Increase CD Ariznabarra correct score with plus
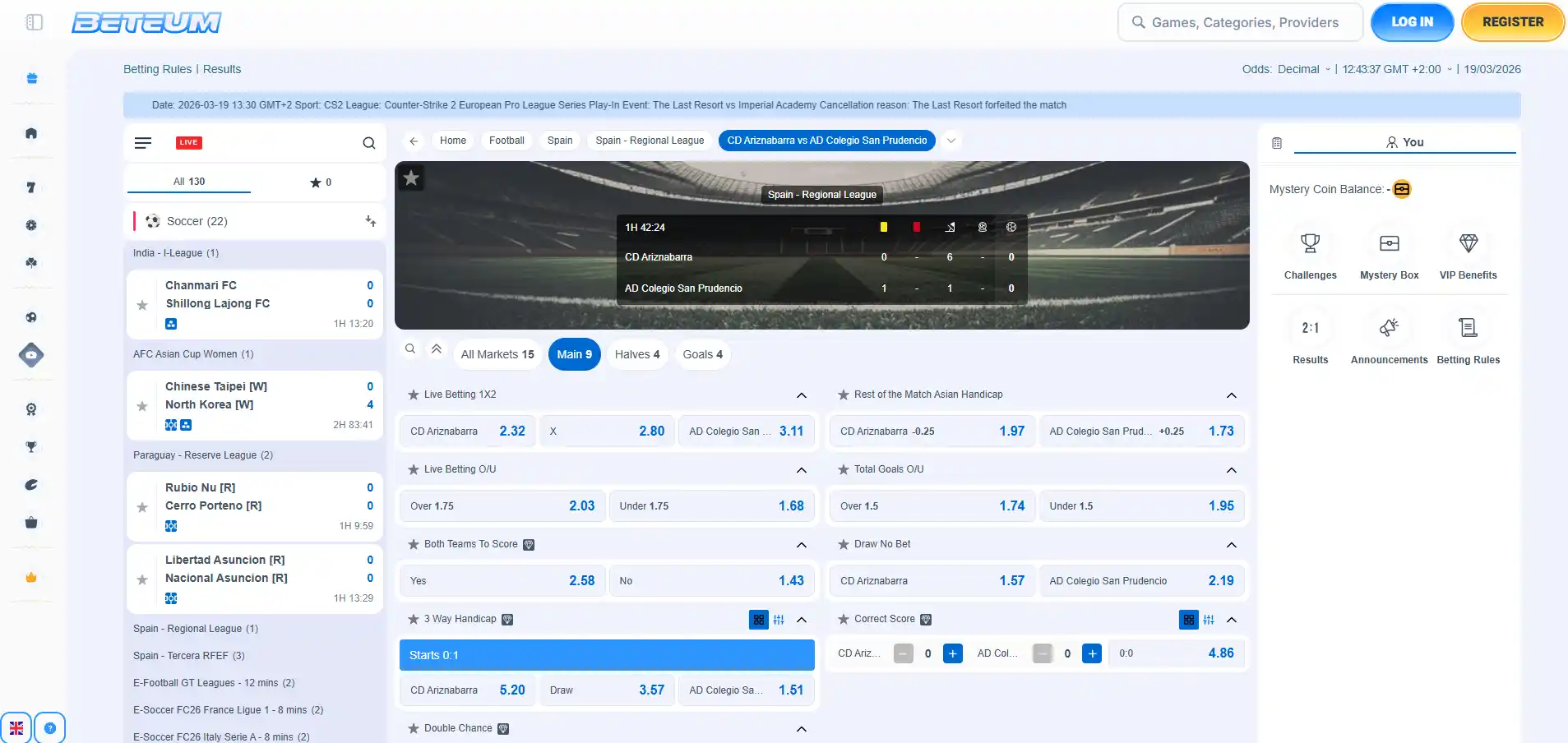Viewport: 1568px width, 743px height. click(953, 653)
